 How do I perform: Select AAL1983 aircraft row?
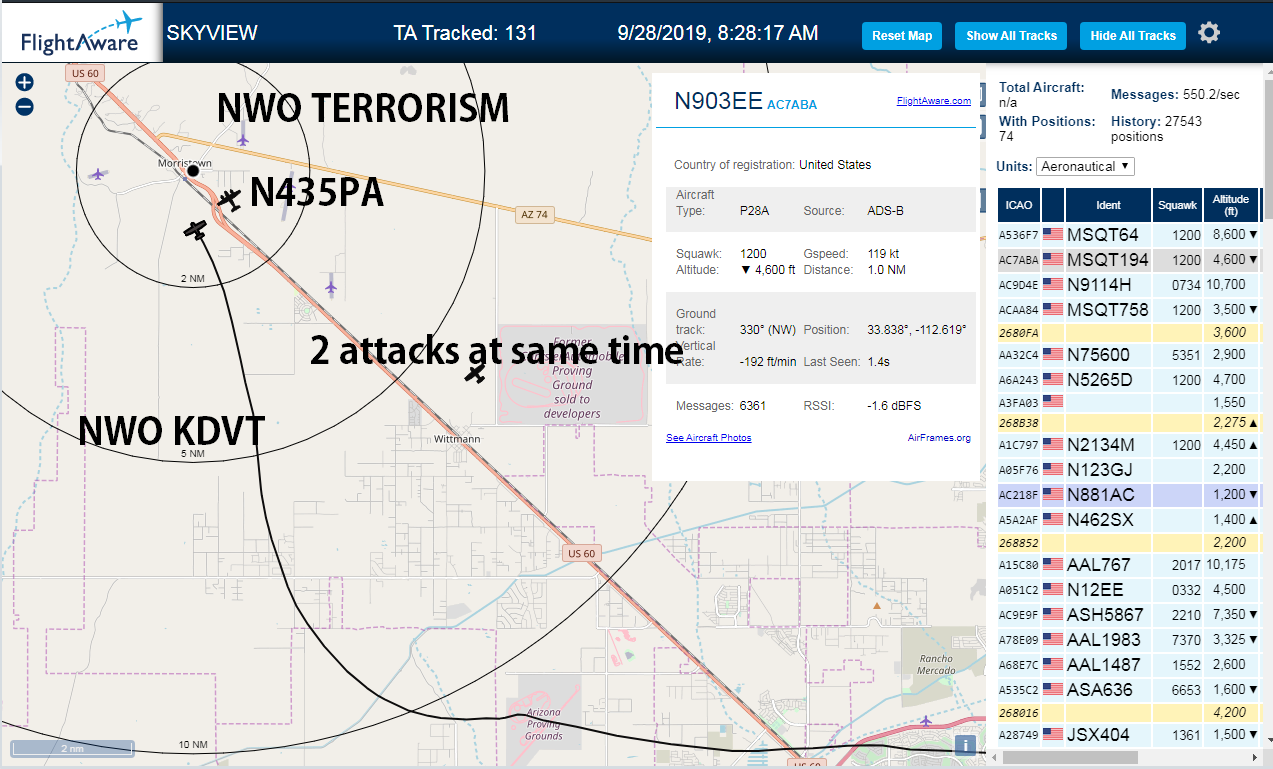coord(1129,640)
